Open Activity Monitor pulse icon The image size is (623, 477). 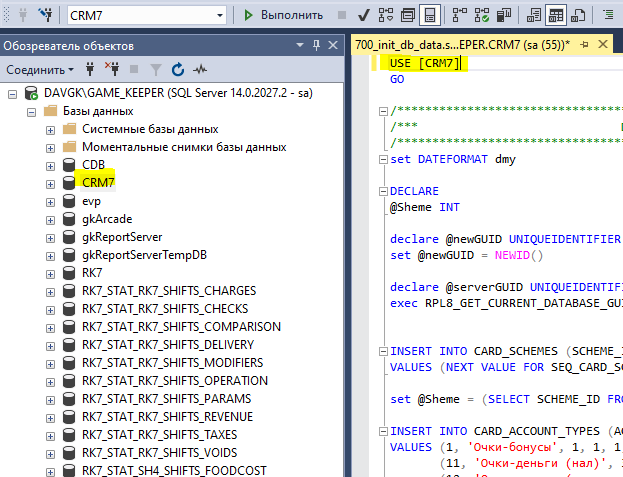(200, 70)
